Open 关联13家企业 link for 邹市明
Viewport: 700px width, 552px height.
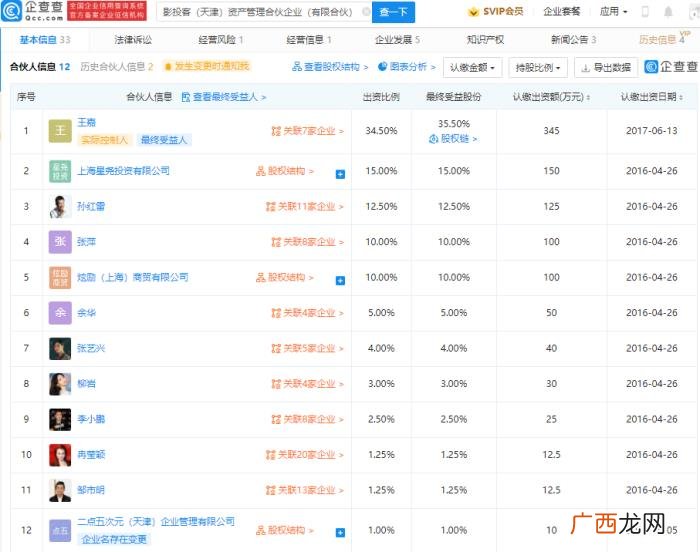[304, 490]
